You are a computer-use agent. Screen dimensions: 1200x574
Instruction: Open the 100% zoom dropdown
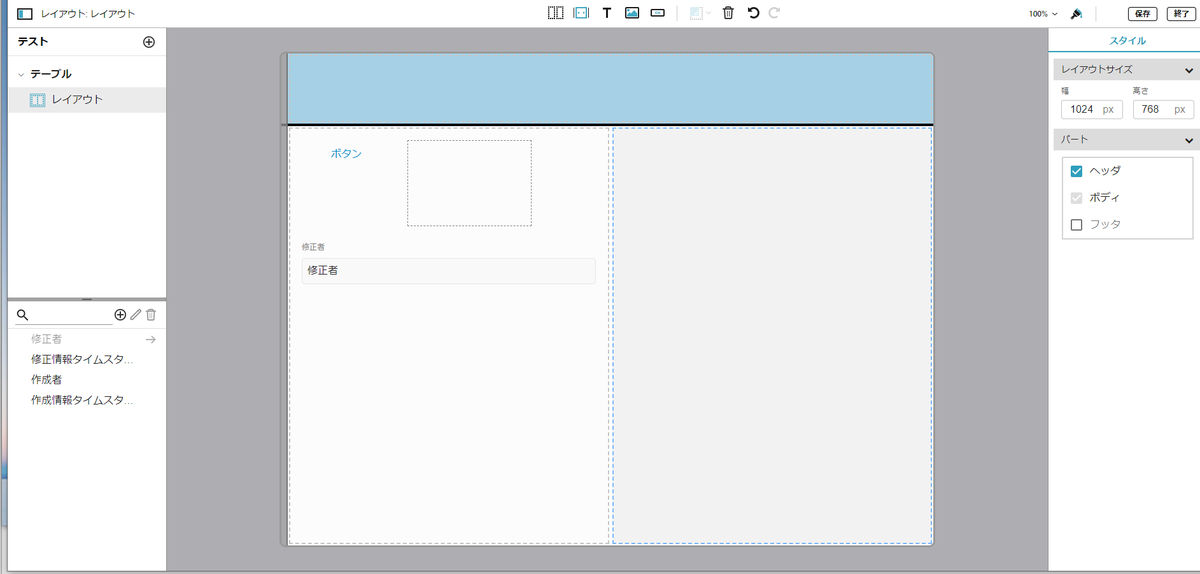(1043, 14)
